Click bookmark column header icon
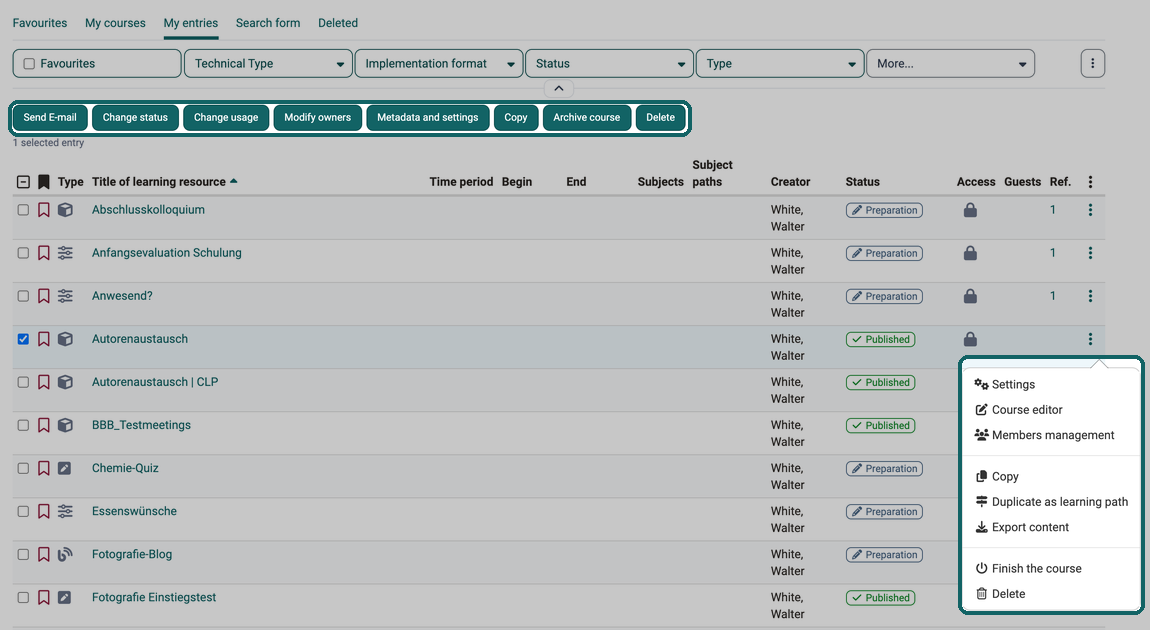 (x=44, y=182)
